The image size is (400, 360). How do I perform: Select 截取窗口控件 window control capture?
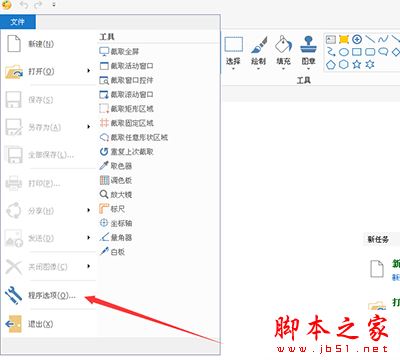coord(127,80)
